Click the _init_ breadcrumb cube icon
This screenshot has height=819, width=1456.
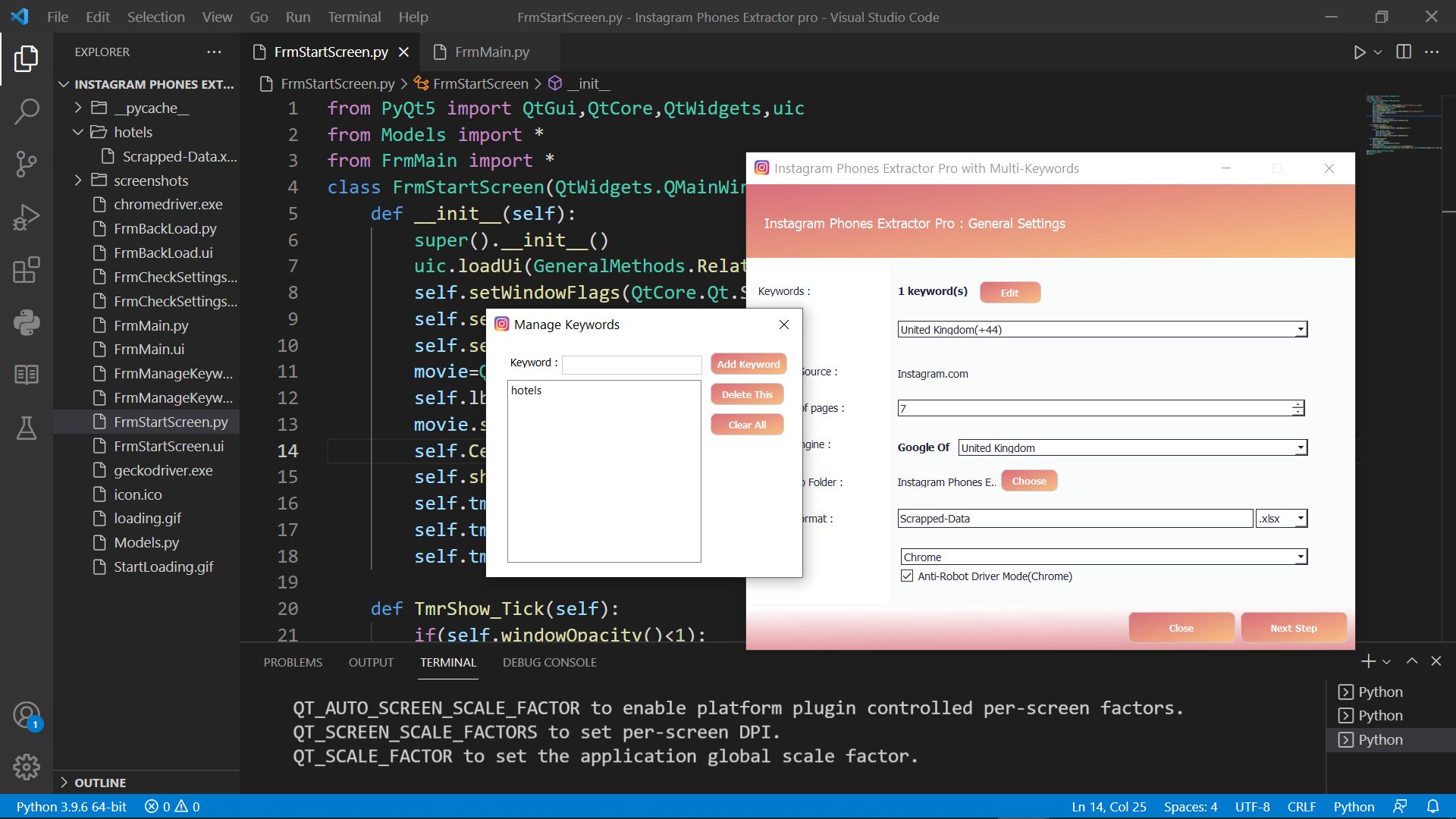(x=555, y=83)
